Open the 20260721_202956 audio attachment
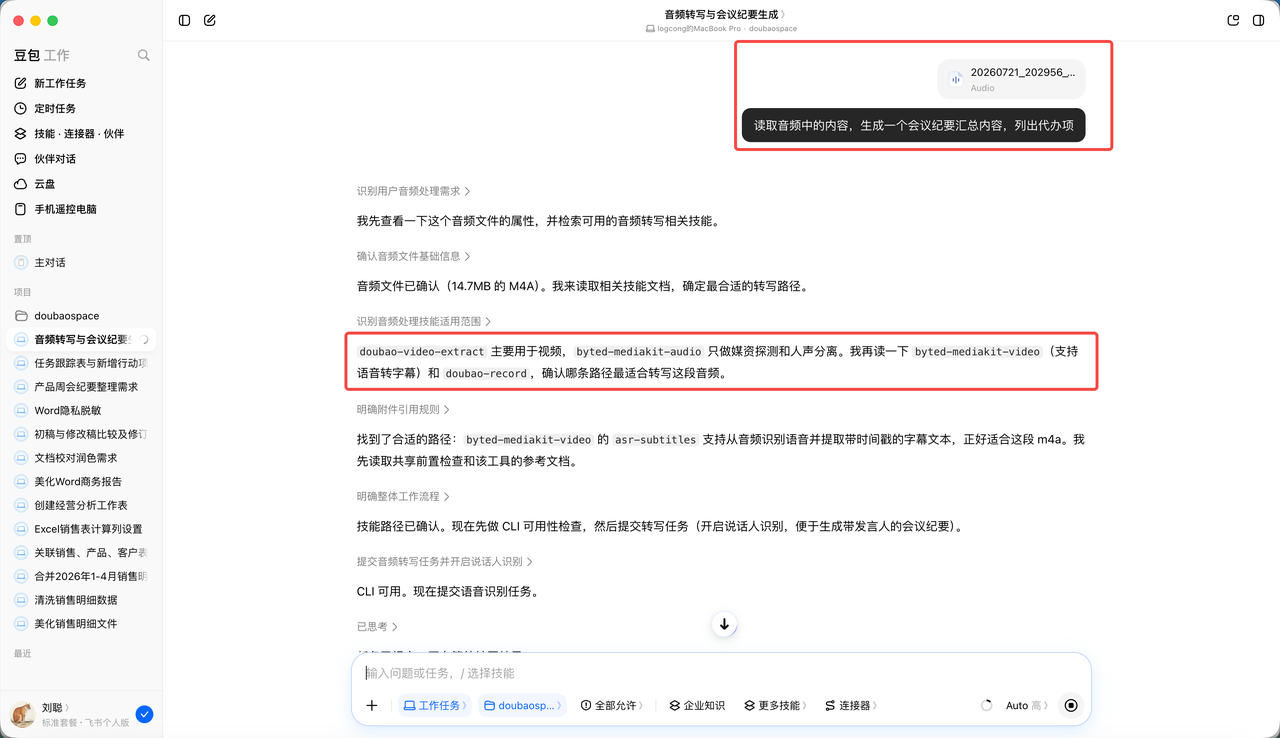1280x738 pixels. pos(1011,79)
